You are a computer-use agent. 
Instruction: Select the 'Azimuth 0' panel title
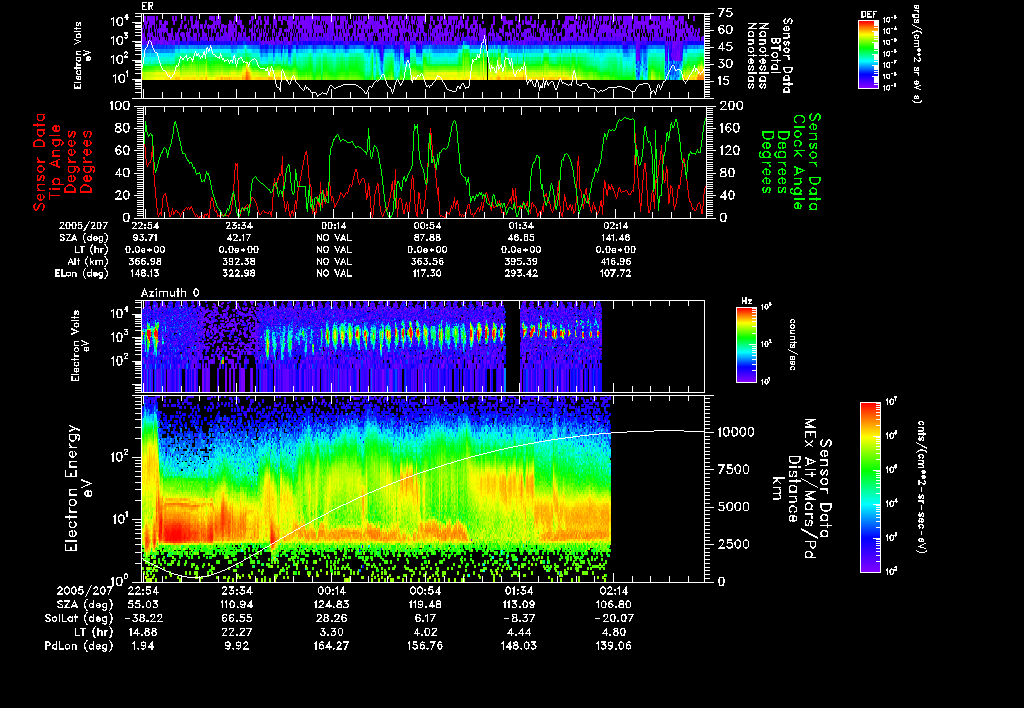170,293
